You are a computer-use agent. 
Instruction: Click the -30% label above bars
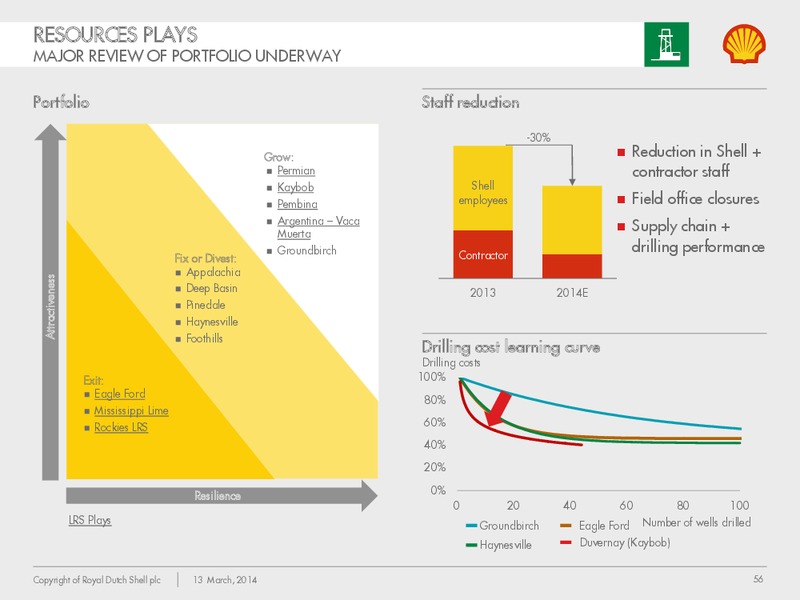[539, 138]
